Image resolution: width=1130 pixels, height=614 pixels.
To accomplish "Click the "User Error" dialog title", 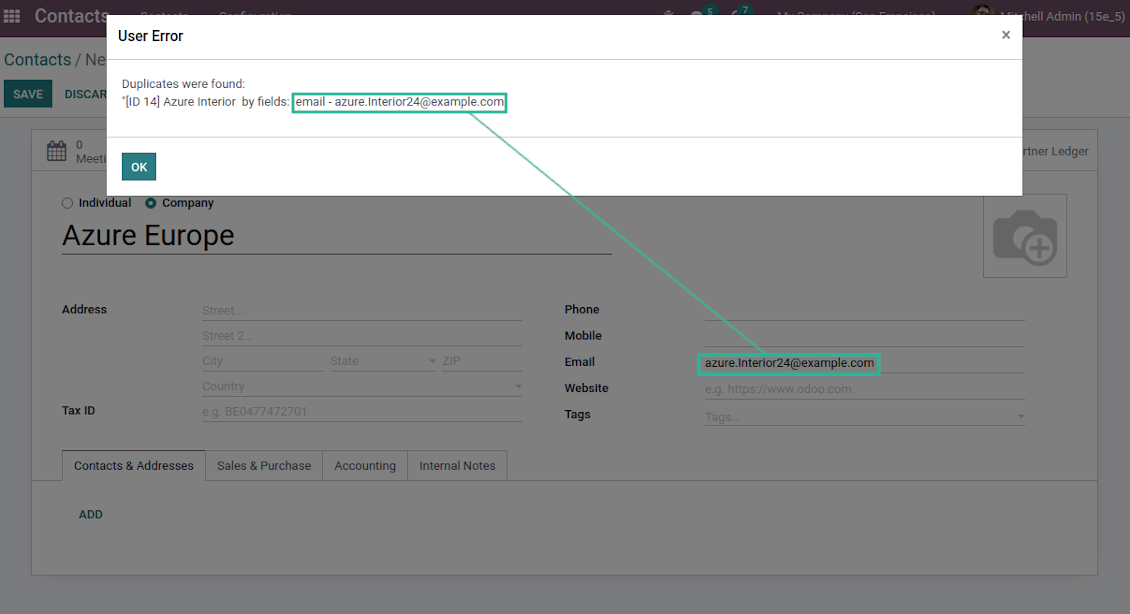I will (x=151, y=36).
